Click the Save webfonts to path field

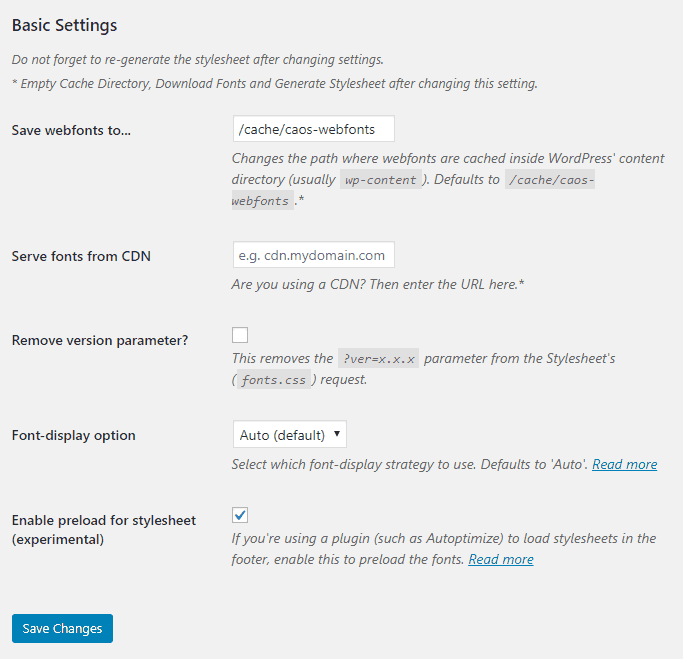point(313,129)
